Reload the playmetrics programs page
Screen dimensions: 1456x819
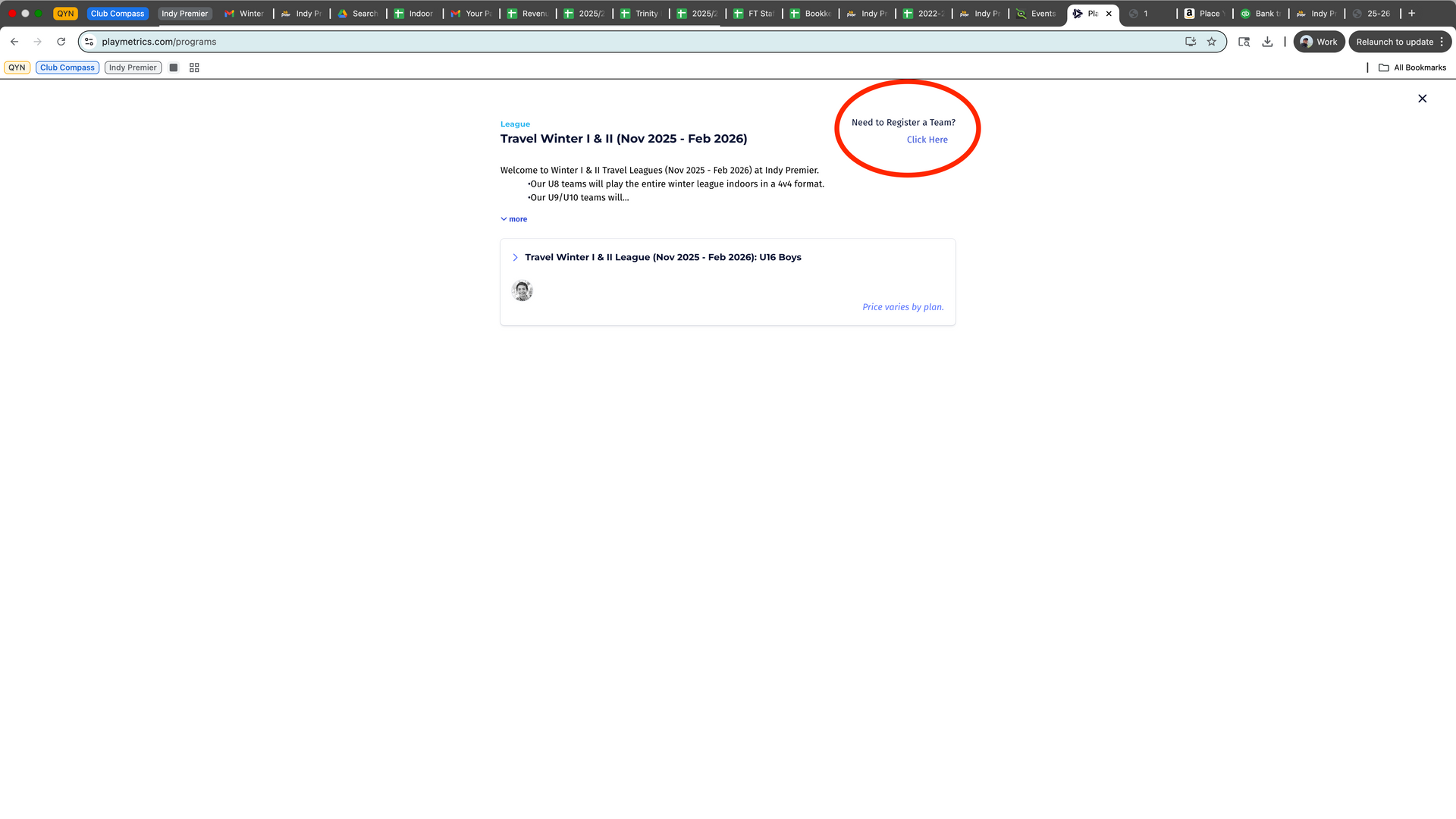point(61,42)
